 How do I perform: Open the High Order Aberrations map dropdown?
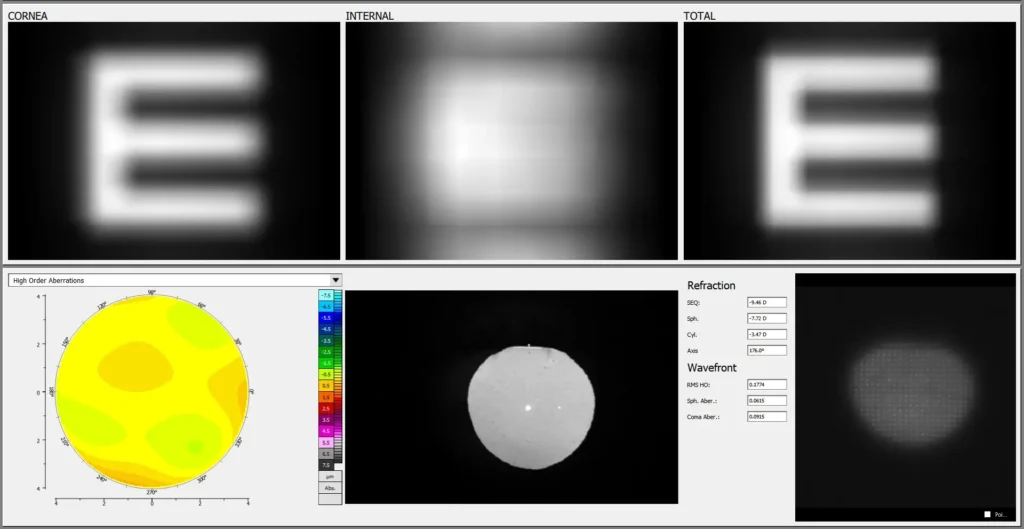coord(175,280)
